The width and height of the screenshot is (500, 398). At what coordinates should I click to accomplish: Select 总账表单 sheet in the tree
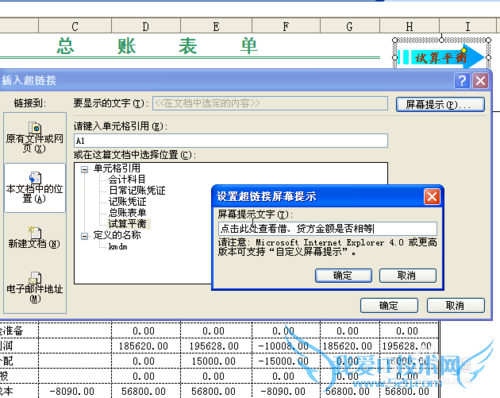click(127, 213)
